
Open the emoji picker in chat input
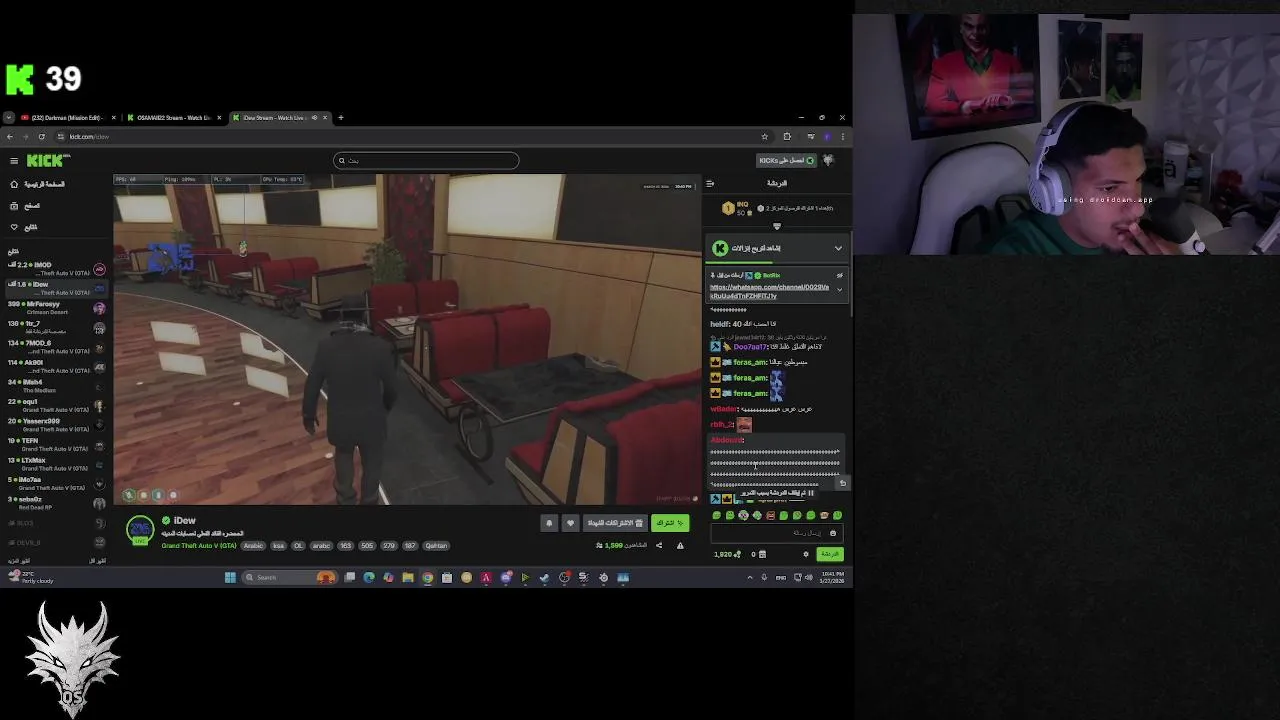(x=832, y=534)
